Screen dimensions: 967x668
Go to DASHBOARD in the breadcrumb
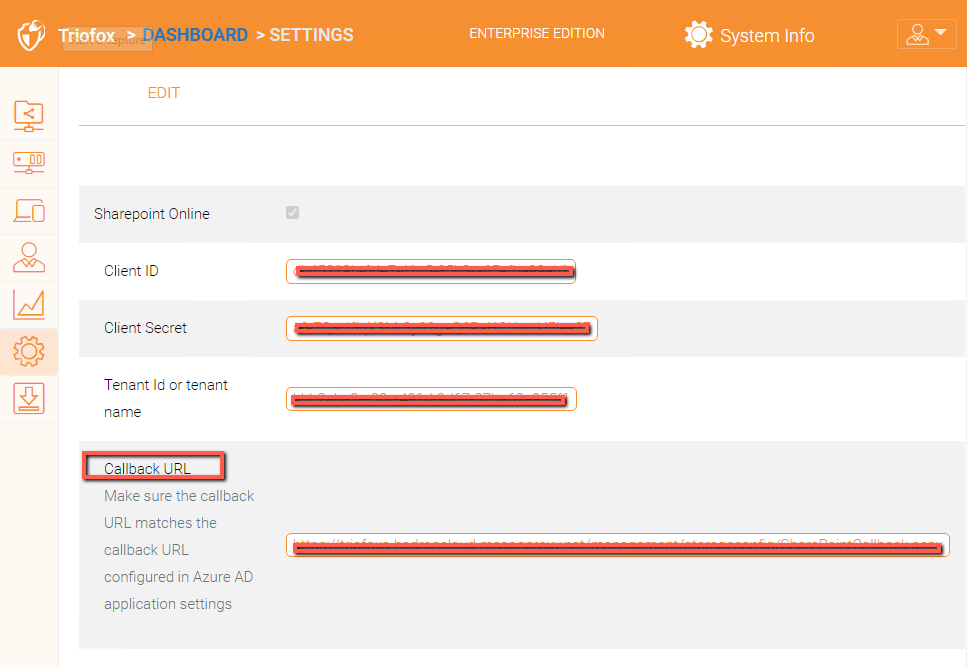point(195,35)
